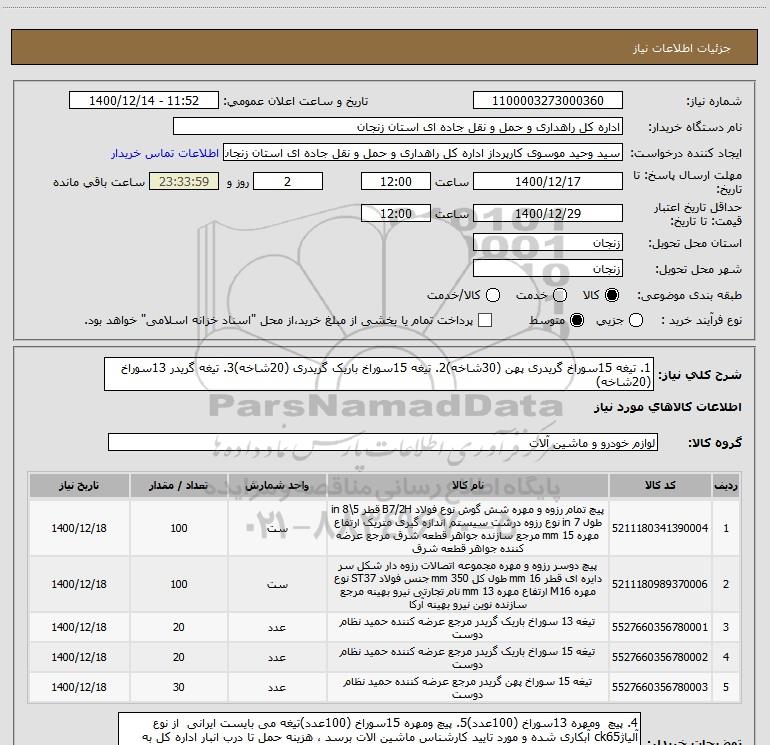This screenshot has width=770, height=745.
Task: Click need date 1400/12/18 in row 1
Action: pos(79,528)
